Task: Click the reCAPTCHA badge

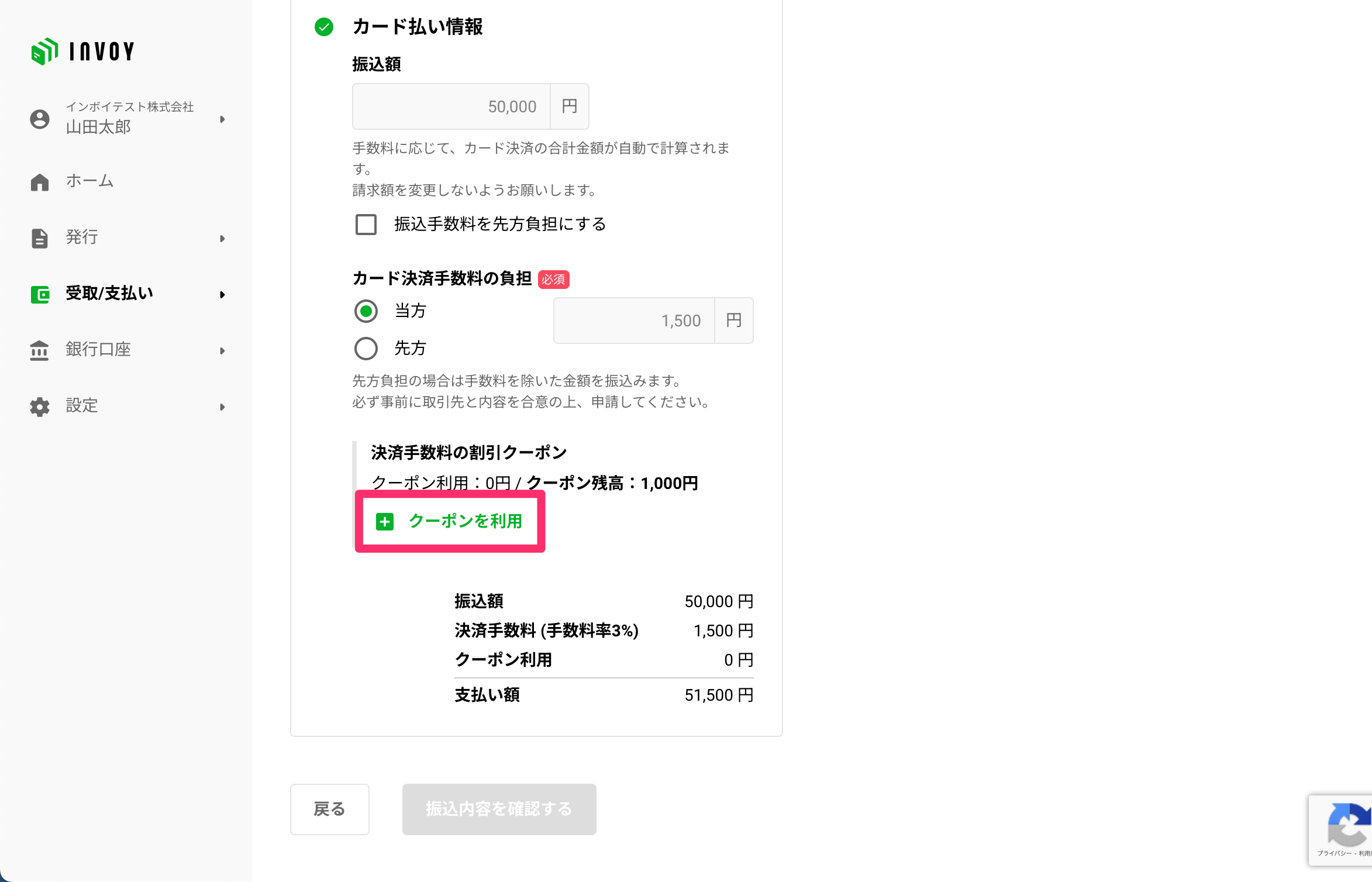Action: point(1340,830)
